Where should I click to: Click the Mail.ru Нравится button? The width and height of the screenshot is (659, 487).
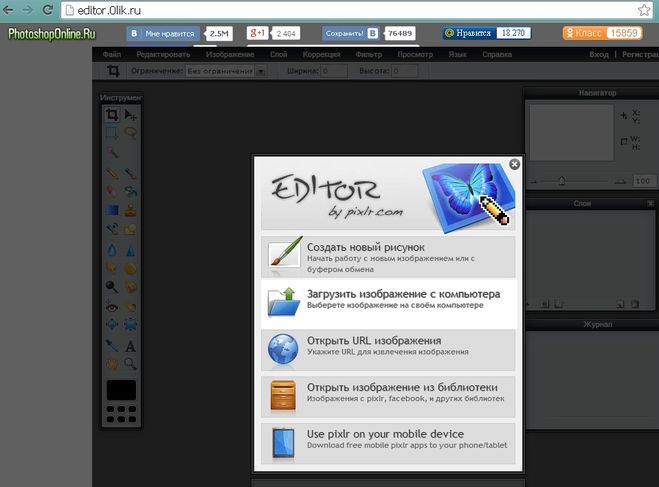tap(468, 33)
